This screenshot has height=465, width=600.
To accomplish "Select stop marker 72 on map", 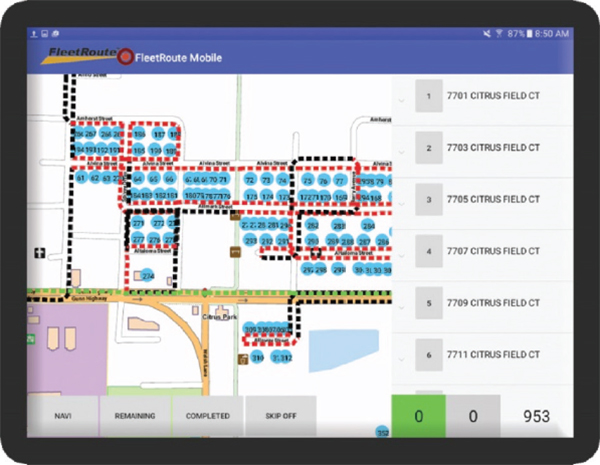I will tap(250, 179).
